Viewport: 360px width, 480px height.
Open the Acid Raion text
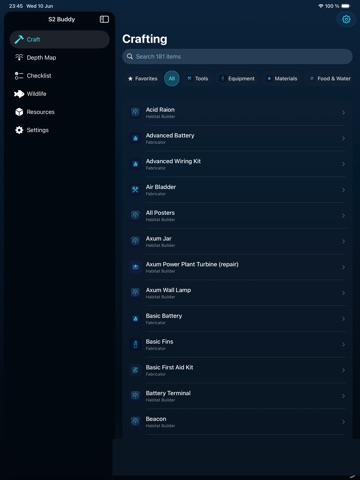tap(160, 110)
